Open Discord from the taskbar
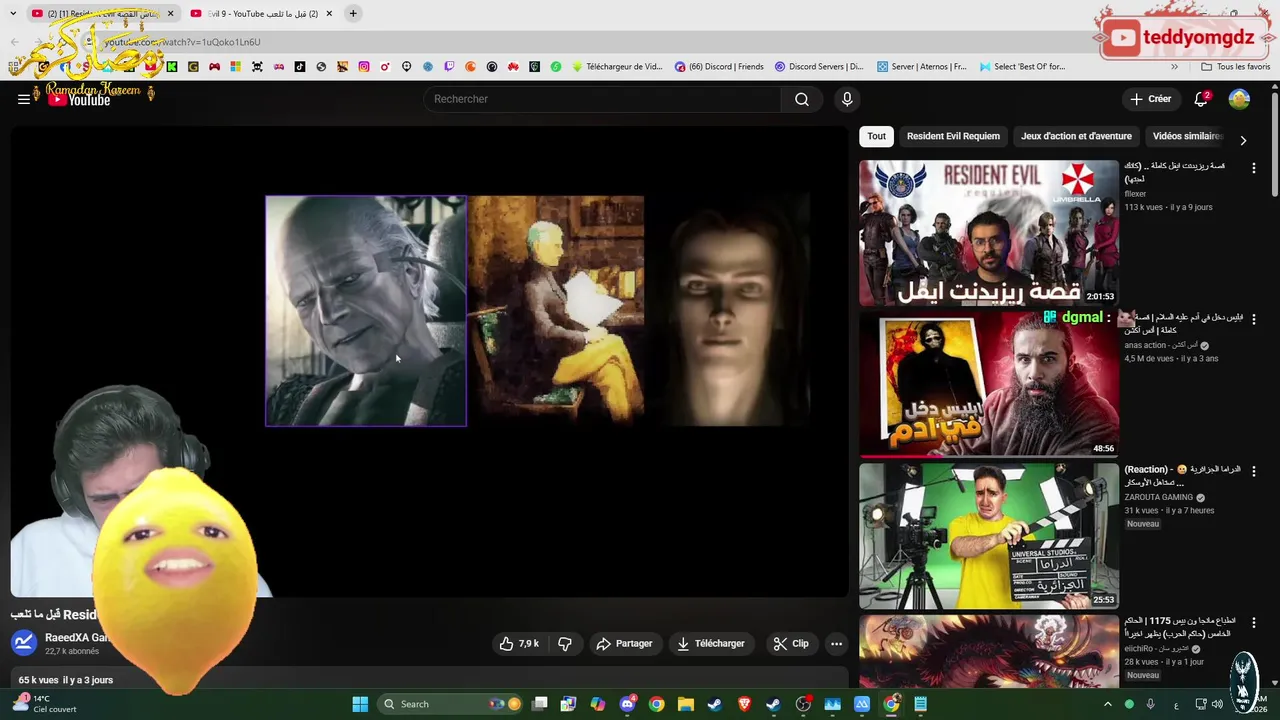The height and width of the screenshot is (720, 1280). click(x=628, y=704)
